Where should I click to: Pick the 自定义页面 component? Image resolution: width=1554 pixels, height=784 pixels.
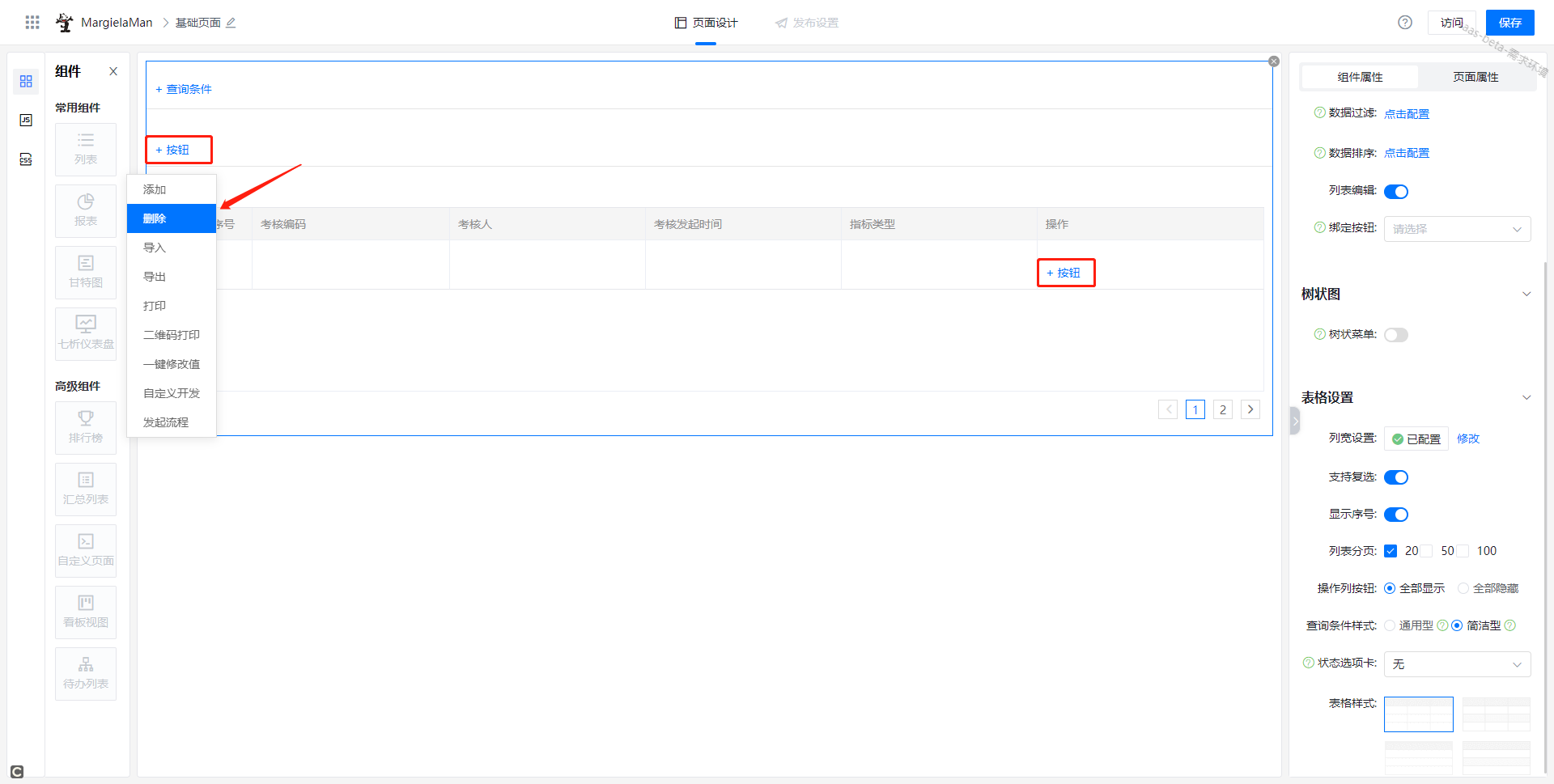(x=86, y=551)
